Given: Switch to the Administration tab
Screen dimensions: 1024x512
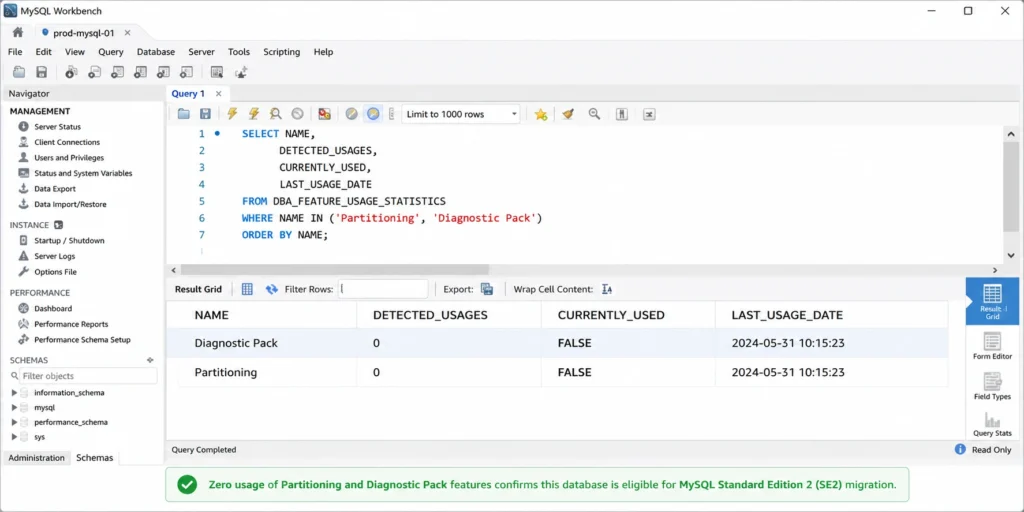Looking at the screenshot, I should tap(37, 458).
